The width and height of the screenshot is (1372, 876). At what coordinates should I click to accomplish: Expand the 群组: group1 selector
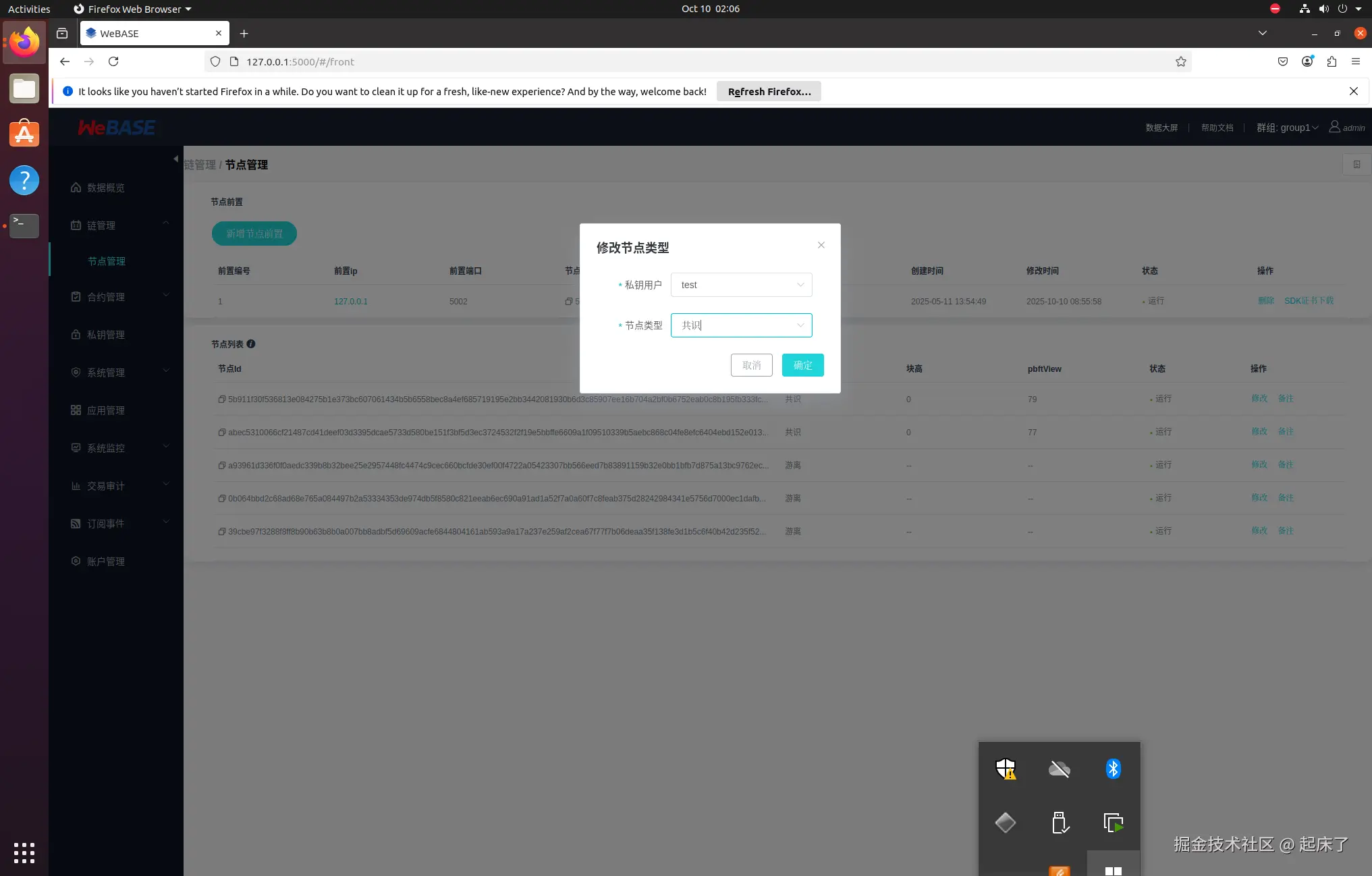click(x=1286, y=128)
